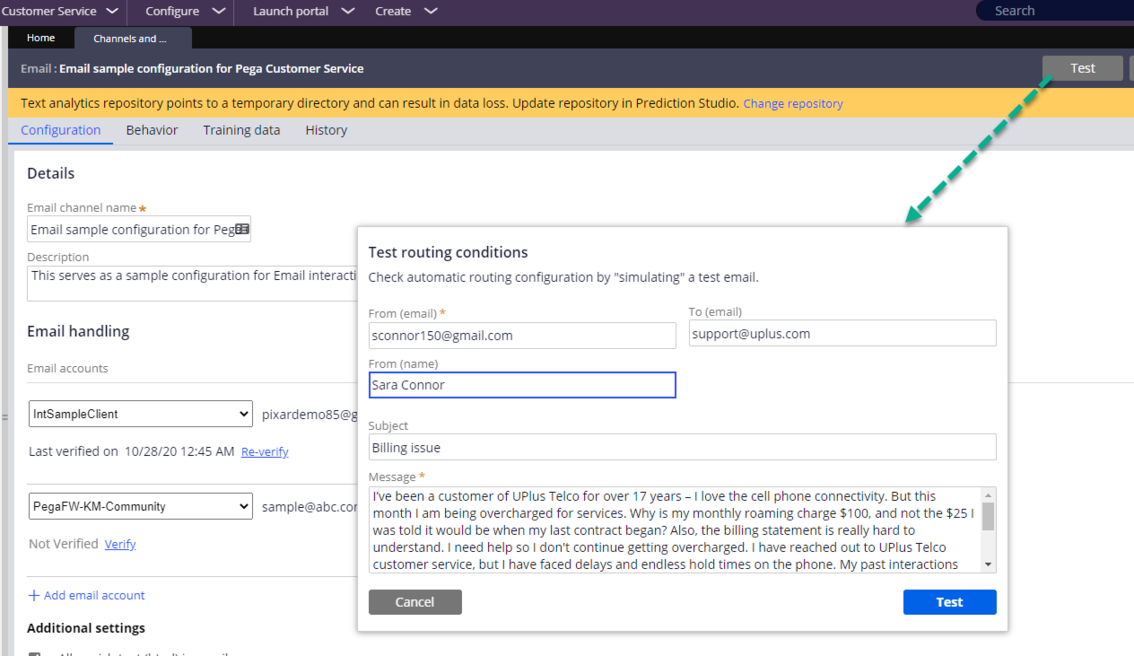1134x656 pixels.
Task: Click the blue Test button in dialog
Action: 950,602
